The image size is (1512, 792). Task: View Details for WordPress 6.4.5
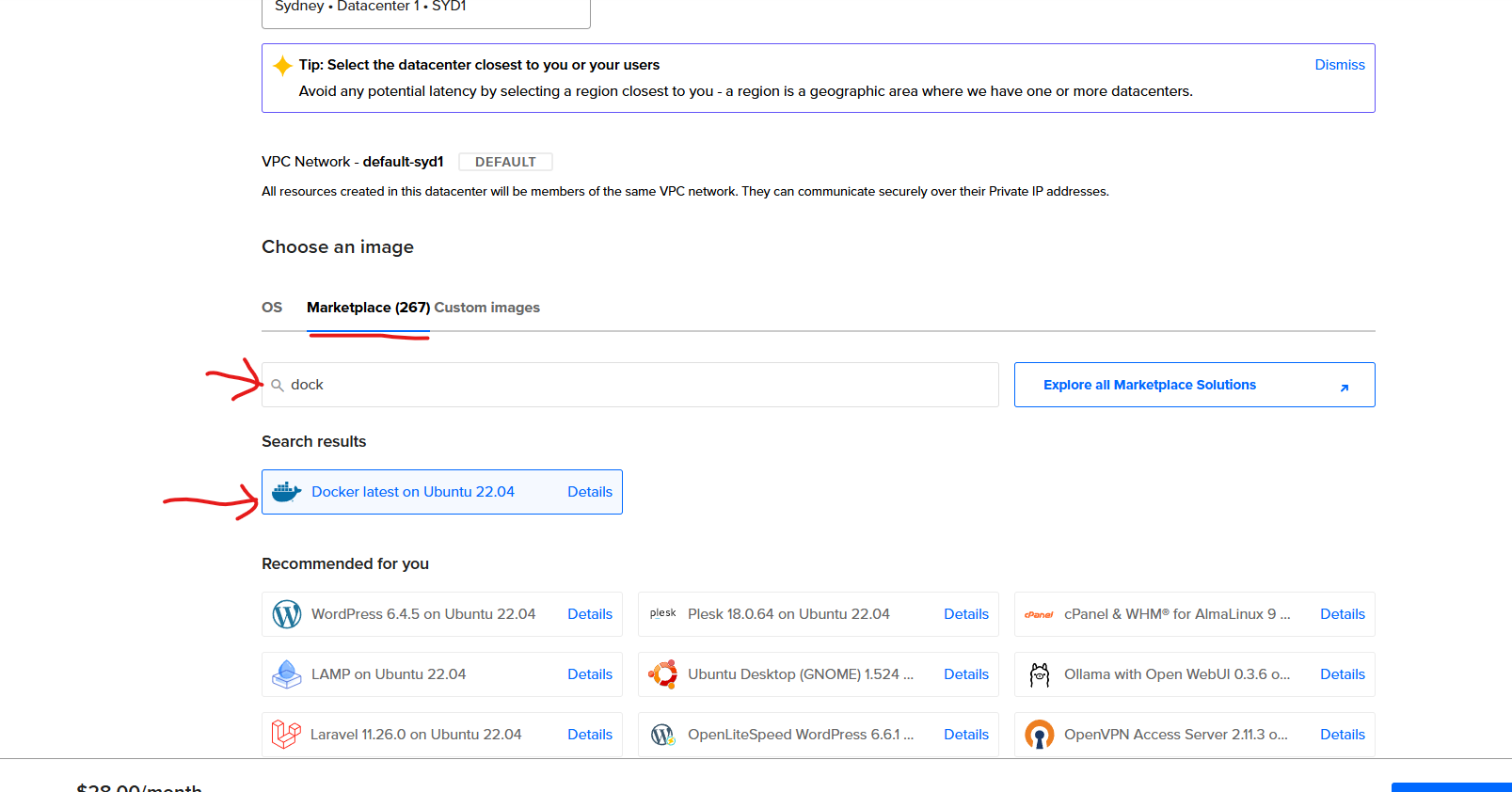(589, 614)
